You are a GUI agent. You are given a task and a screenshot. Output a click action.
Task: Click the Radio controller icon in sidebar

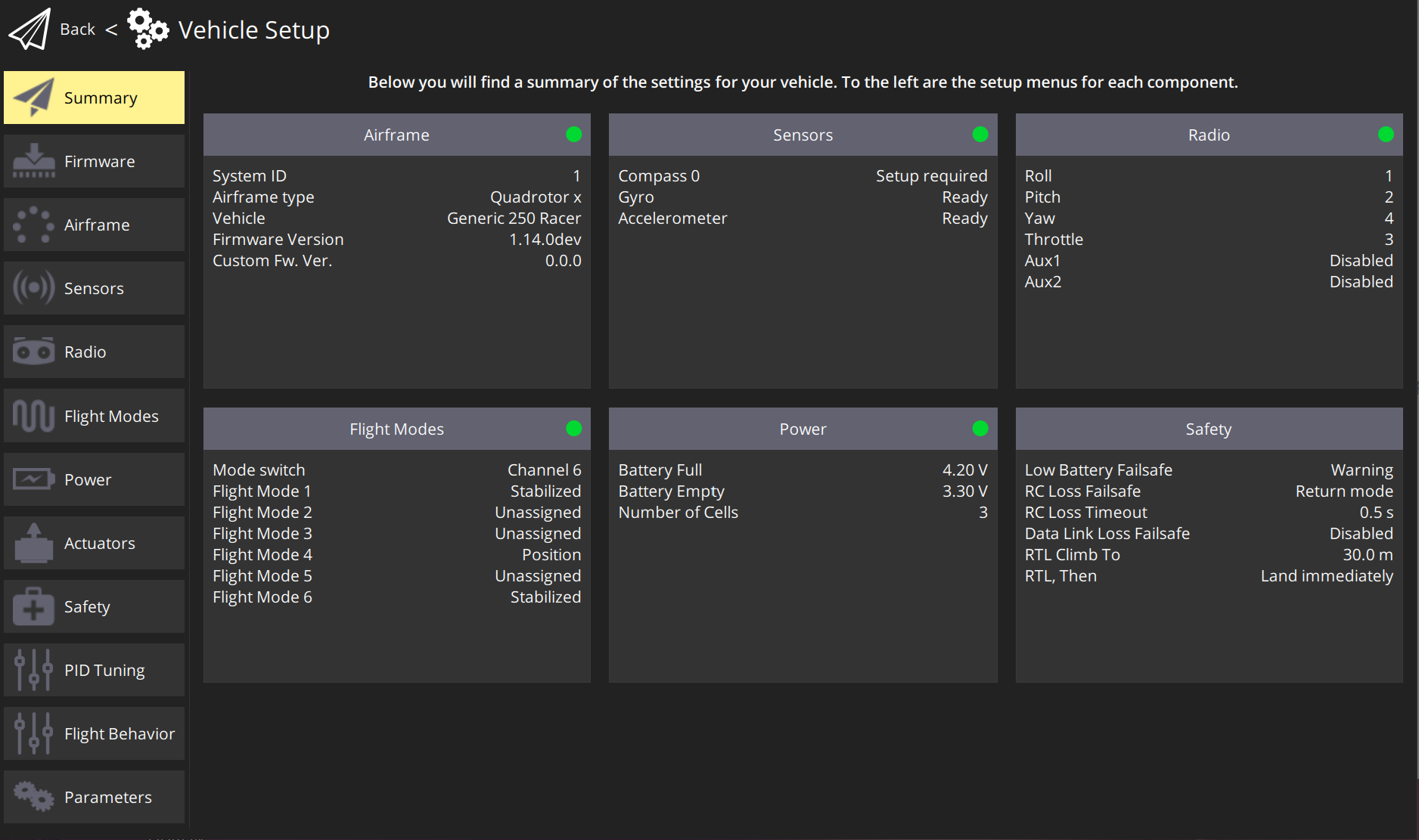pyautogui.click(x=33, y=352)
